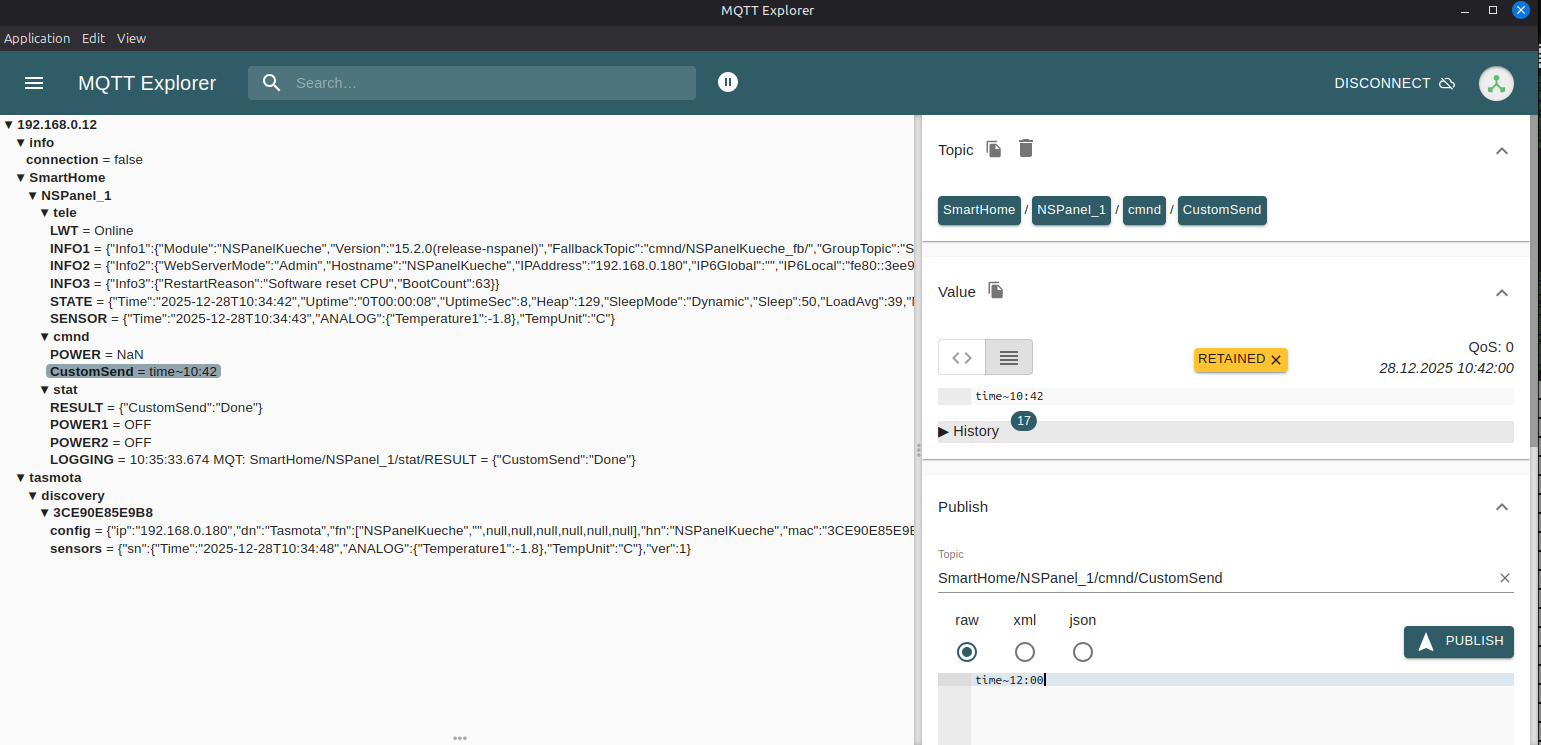Image resolution: width=1541 pixels, height=745 pixels.
Task: Select the config topic row
Action: [481, 531]
